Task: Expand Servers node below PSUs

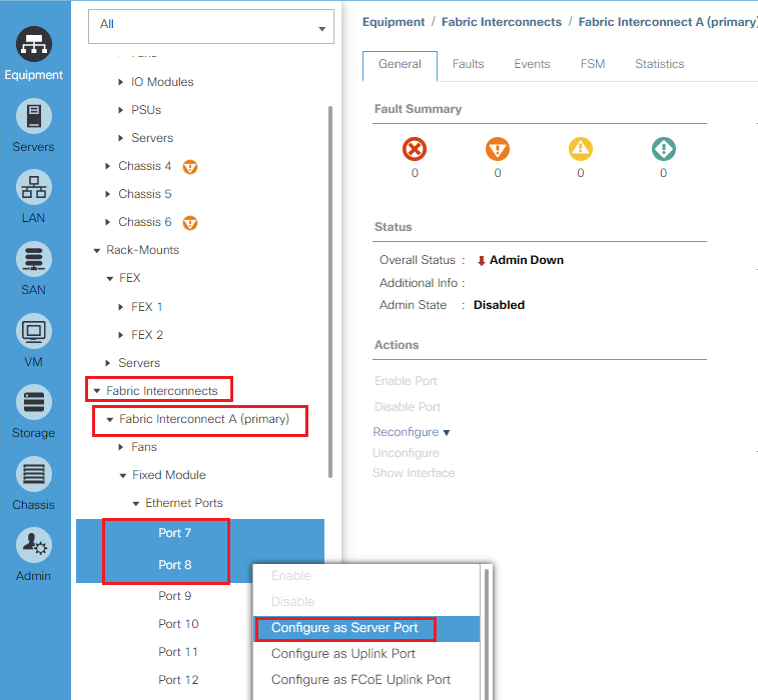Action: pyautogui.click(x=121, y=138)
